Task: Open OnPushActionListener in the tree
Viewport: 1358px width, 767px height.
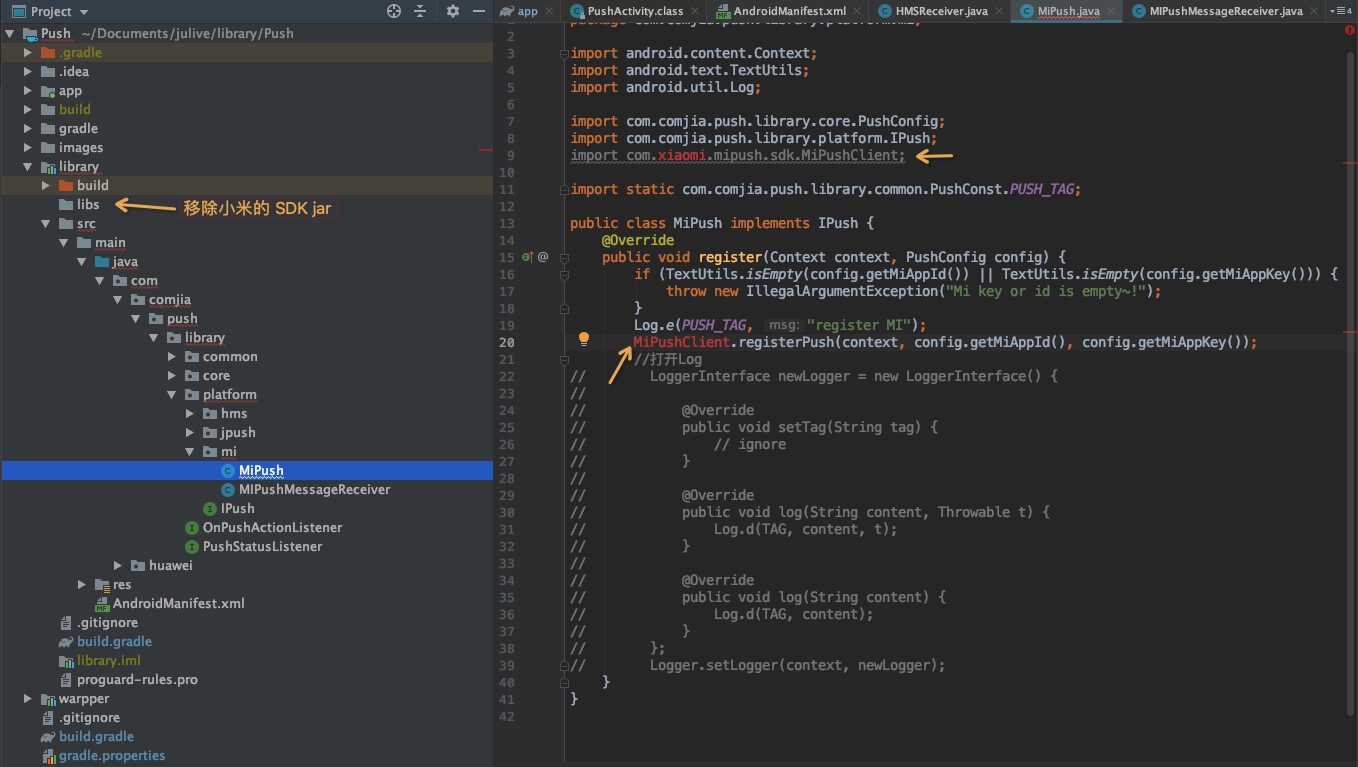Action: (x=264, y=527)
